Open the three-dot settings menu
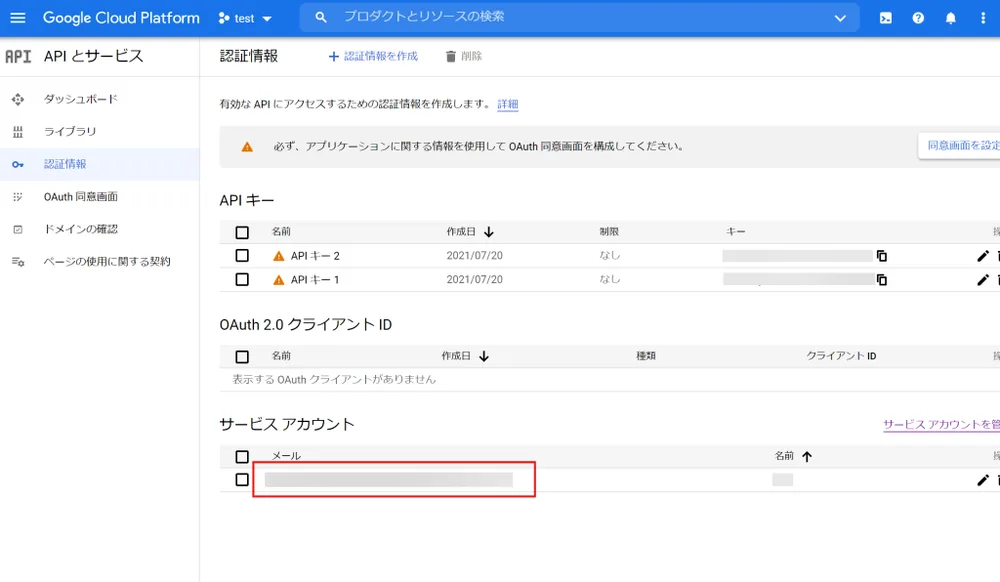Viewport: 1000px width, 582px height. tap(983, 18)
